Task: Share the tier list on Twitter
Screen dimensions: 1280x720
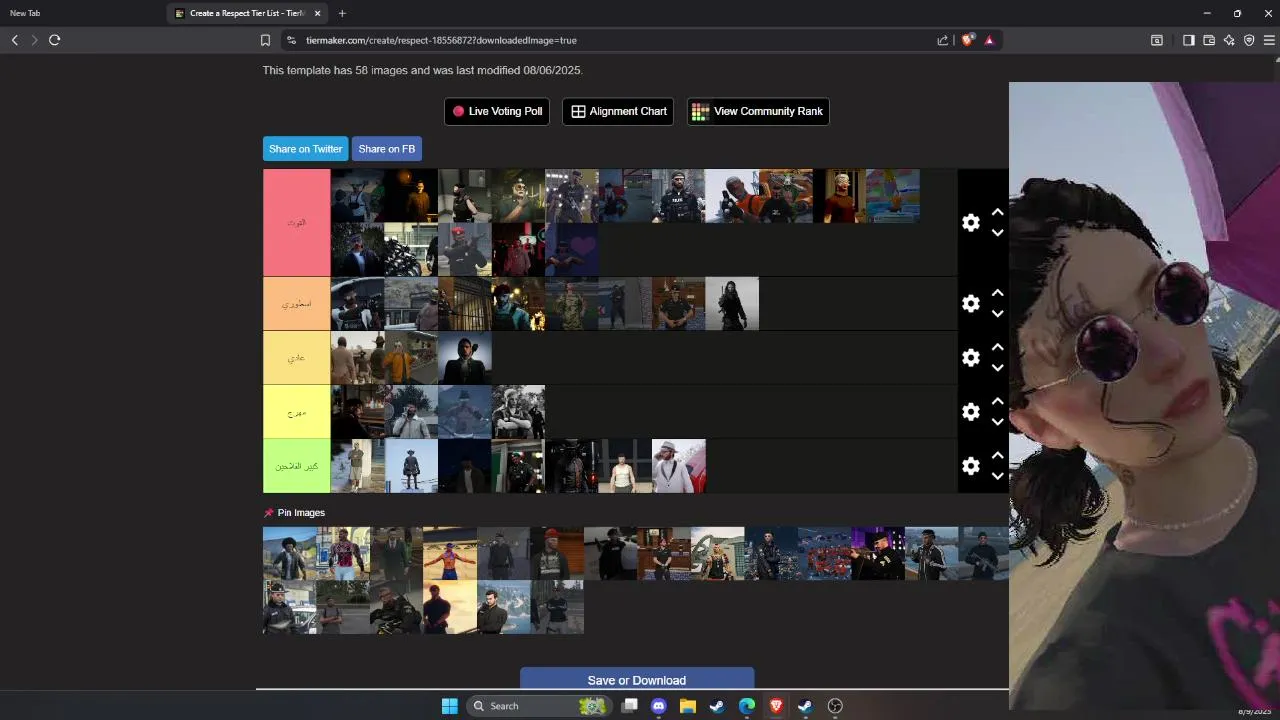Action: pos(305,149)
